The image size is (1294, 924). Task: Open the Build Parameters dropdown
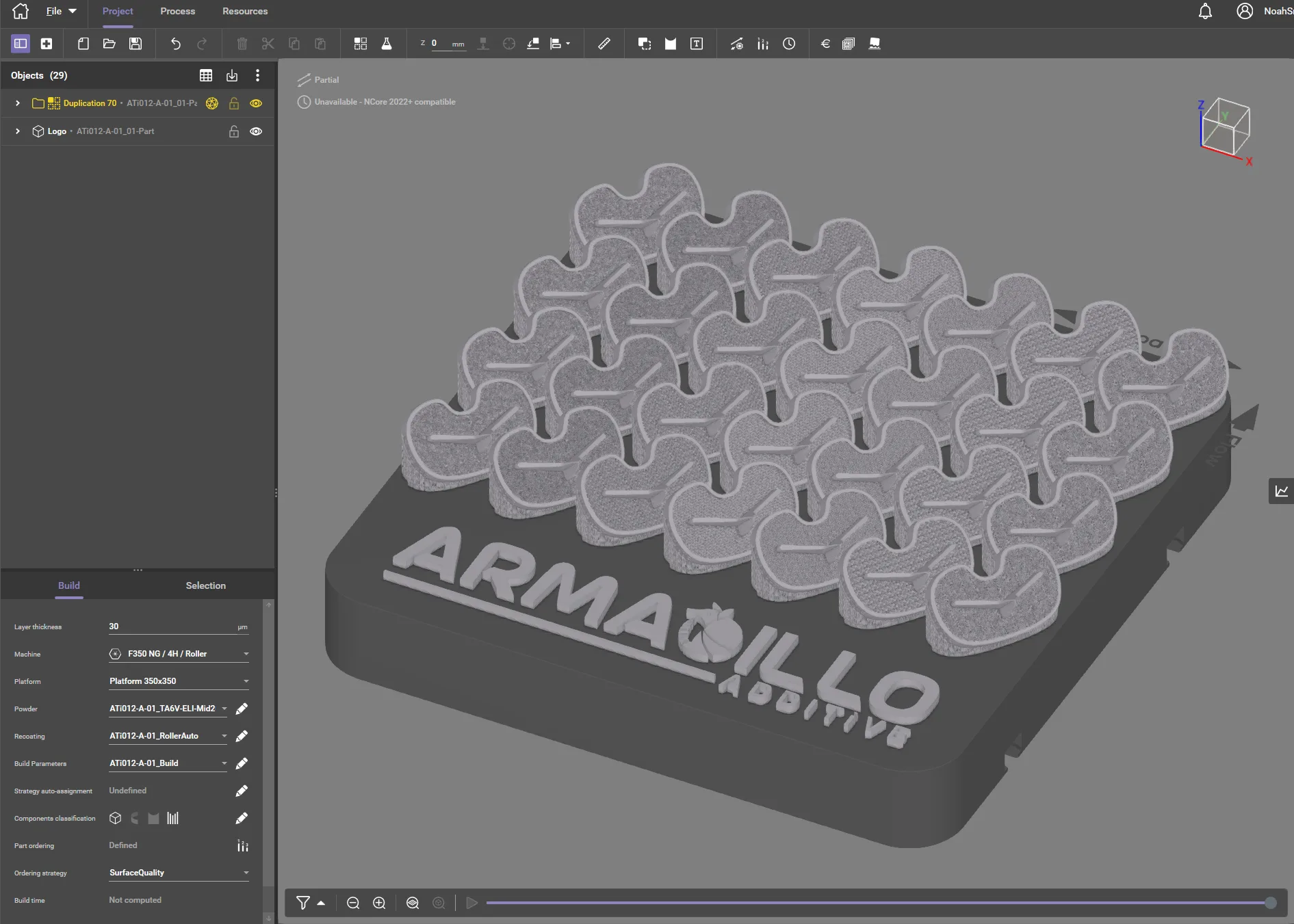(168, 763)
